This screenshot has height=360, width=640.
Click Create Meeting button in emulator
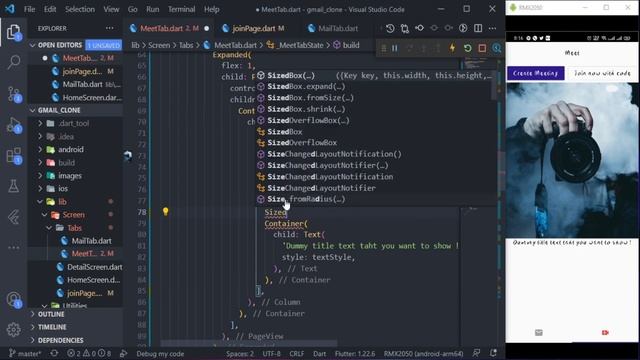pyautogui.click(x=536, y=73)
